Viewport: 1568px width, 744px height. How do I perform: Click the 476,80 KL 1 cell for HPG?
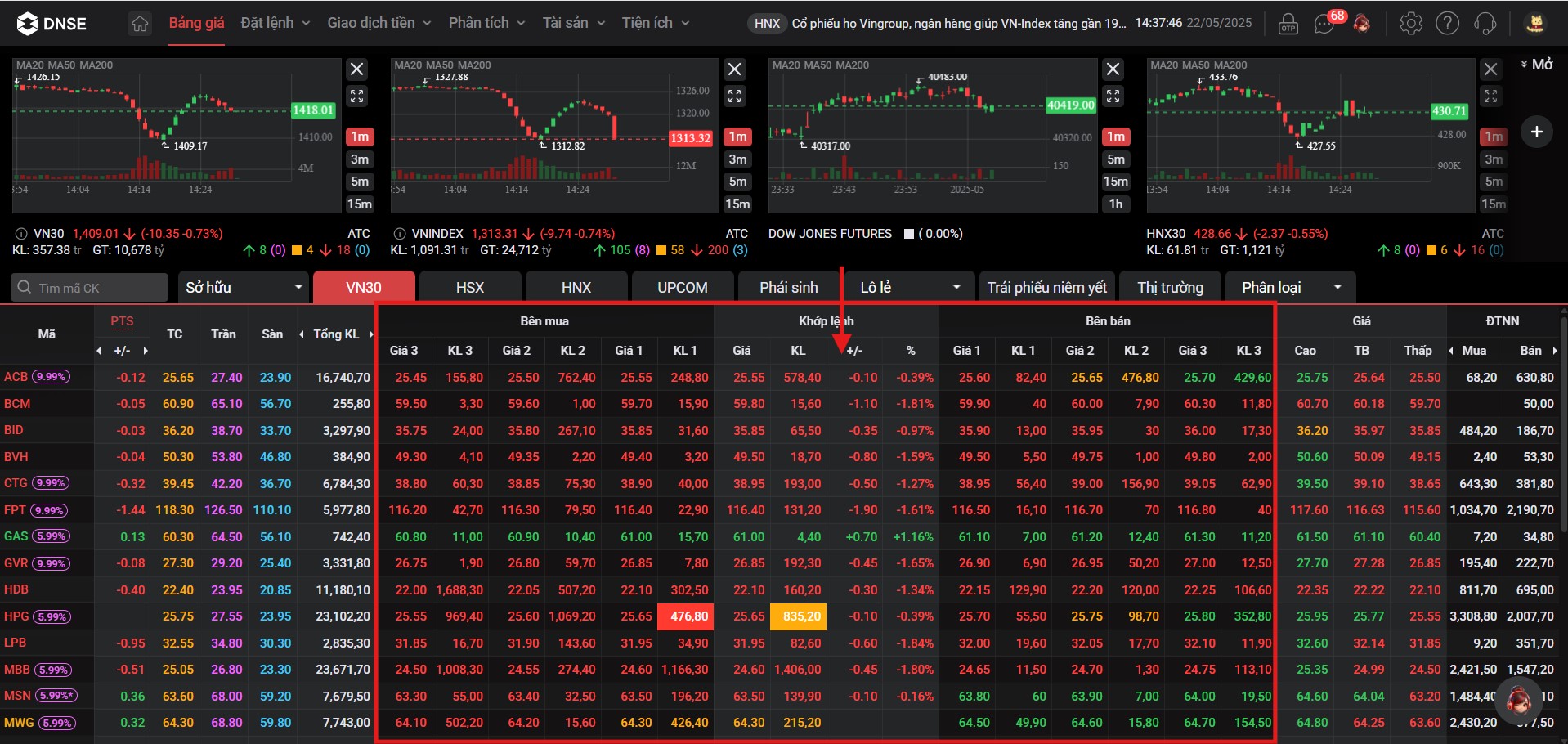coord(686,616)
